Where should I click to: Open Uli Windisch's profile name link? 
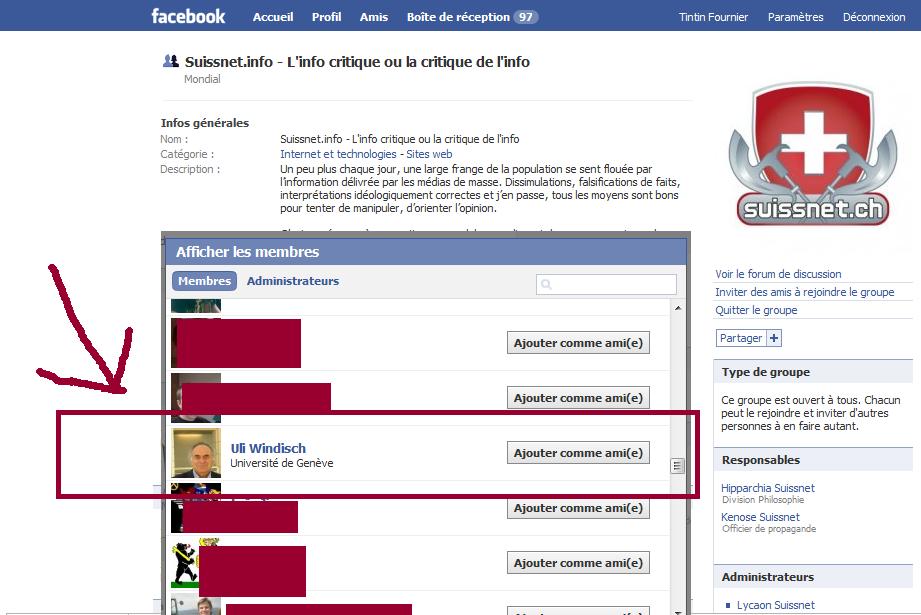268,448
